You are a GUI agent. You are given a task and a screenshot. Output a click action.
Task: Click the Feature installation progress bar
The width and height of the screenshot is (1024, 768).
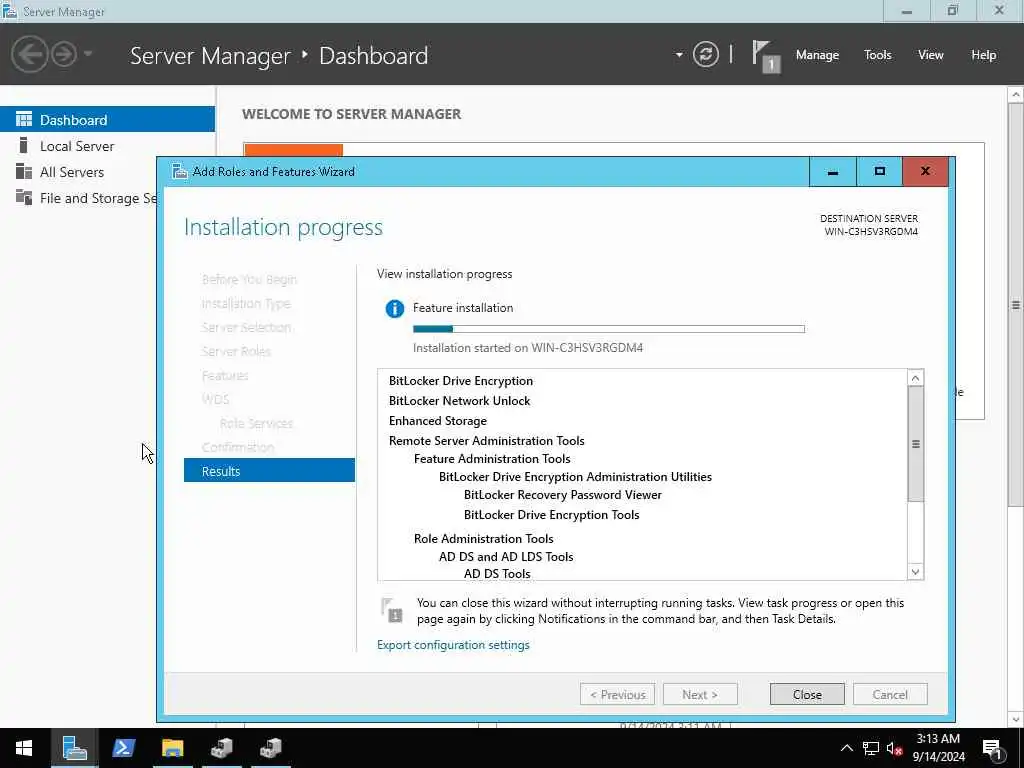(x=609, y=329)
